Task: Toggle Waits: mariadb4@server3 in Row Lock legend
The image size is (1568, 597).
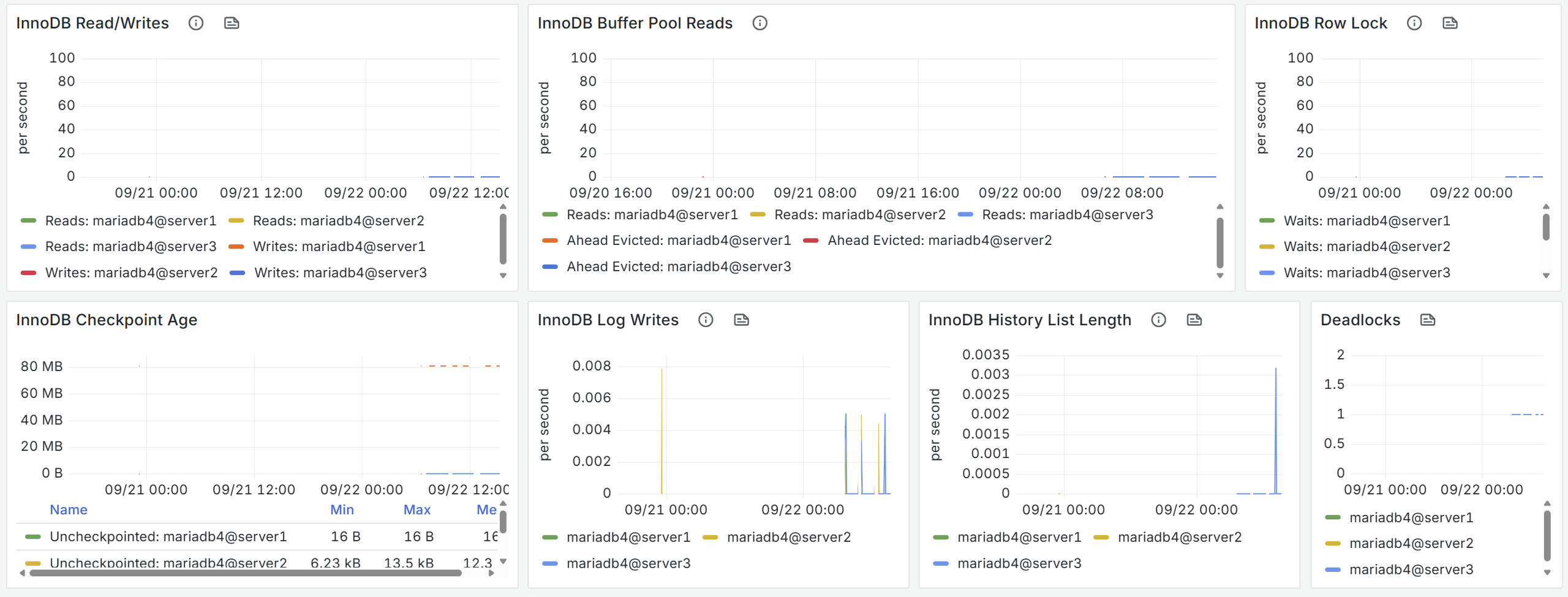Action: point(1366,272)
